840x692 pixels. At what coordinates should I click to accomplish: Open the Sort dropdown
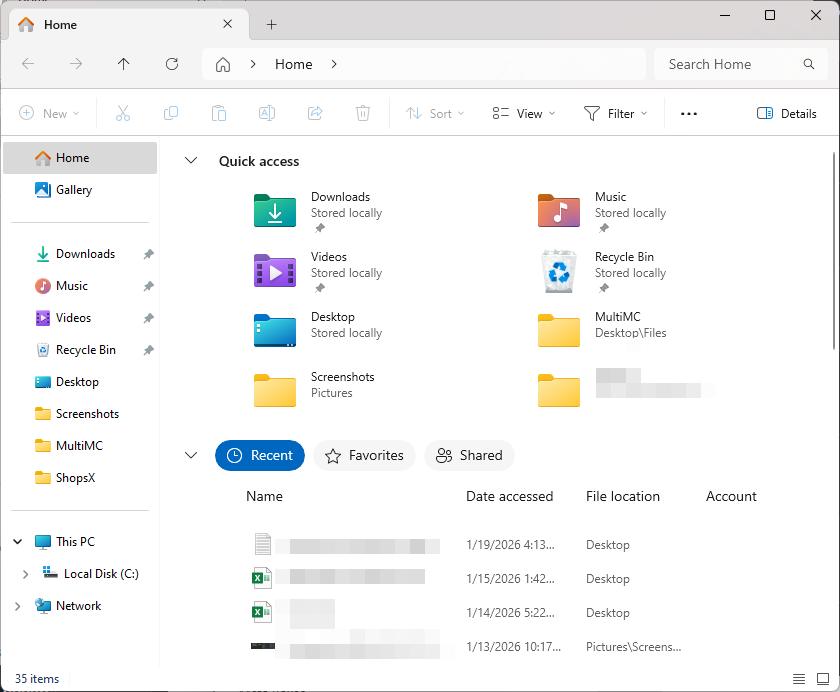click(434, 113)
